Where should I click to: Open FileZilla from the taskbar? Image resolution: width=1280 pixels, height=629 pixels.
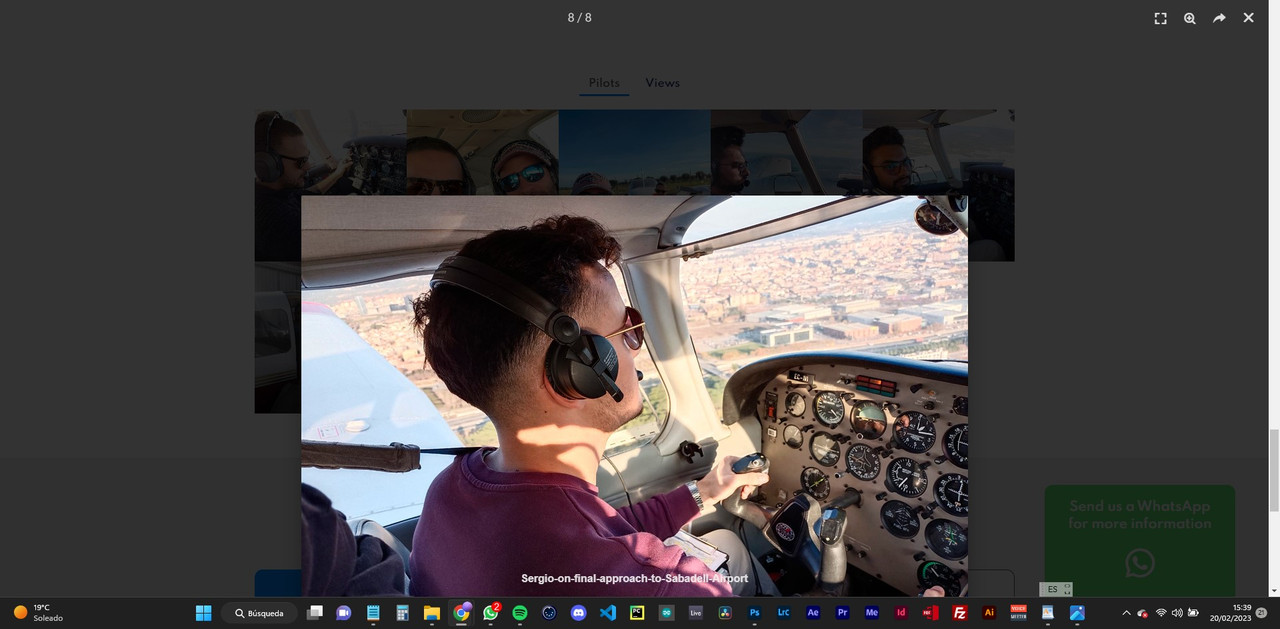pos(960,613)
